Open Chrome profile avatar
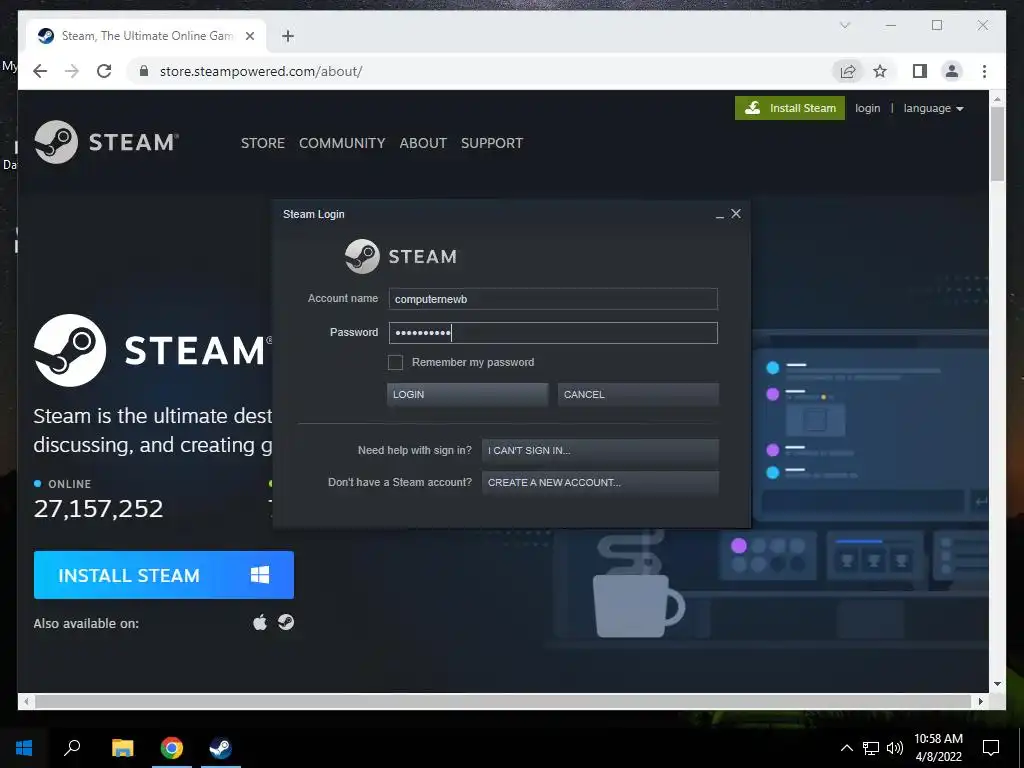Screen dimensions: 1024x768 pos(952,71)
